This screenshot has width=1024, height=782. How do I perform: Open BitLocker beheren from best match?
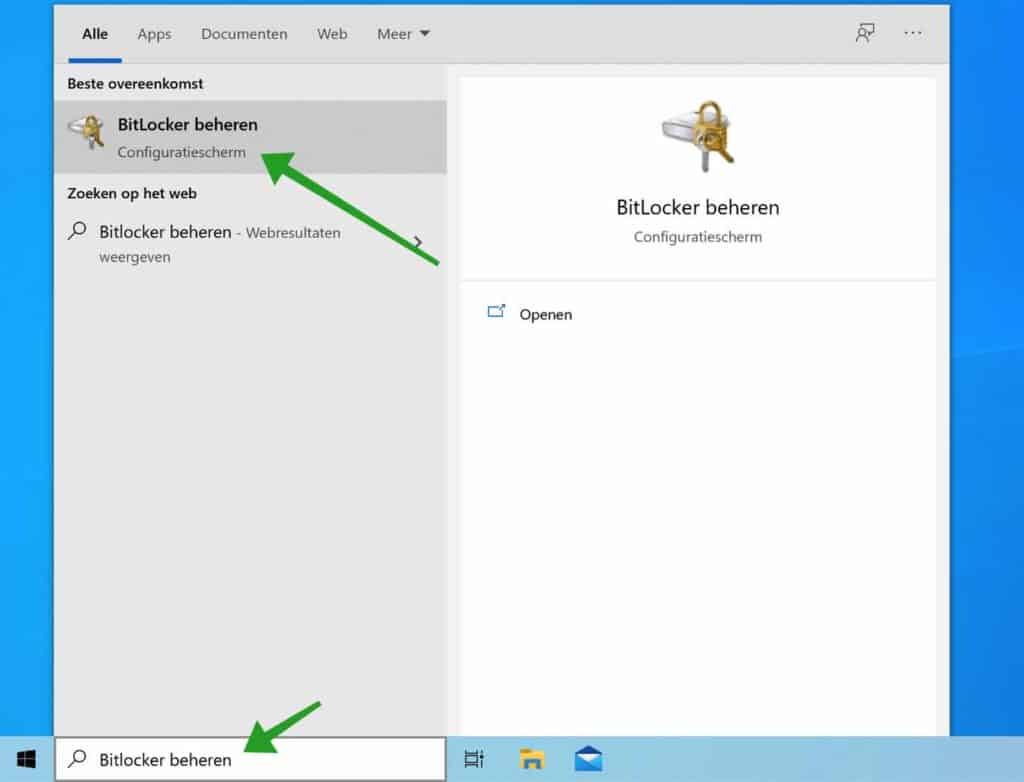click(x=187, y=124)
